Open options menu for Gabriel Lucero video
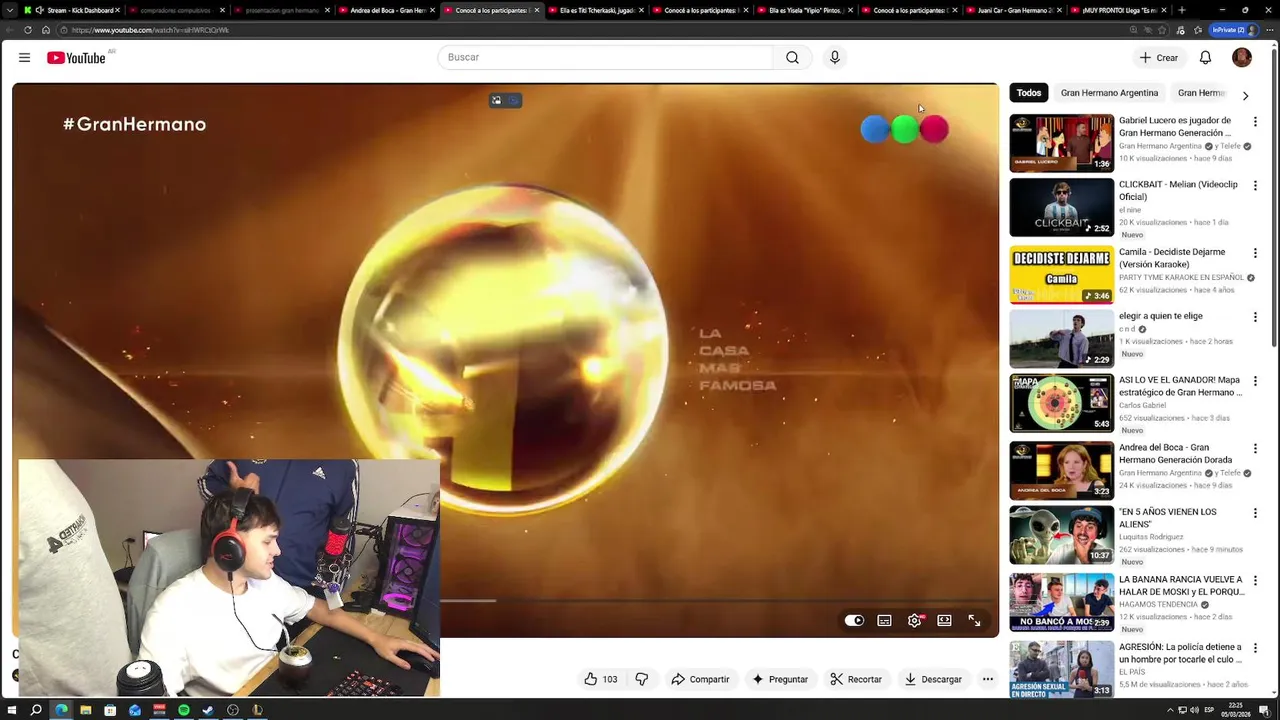The width and height of the screenshot is (1280, 720). (x=1255, y=122)
